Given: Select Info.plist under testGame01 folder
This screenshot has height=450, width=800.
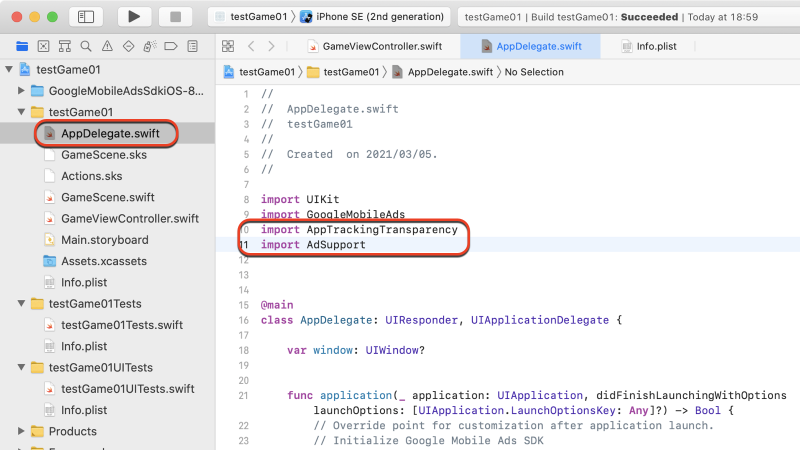Looking at the screenshot, I should (84, 282).
